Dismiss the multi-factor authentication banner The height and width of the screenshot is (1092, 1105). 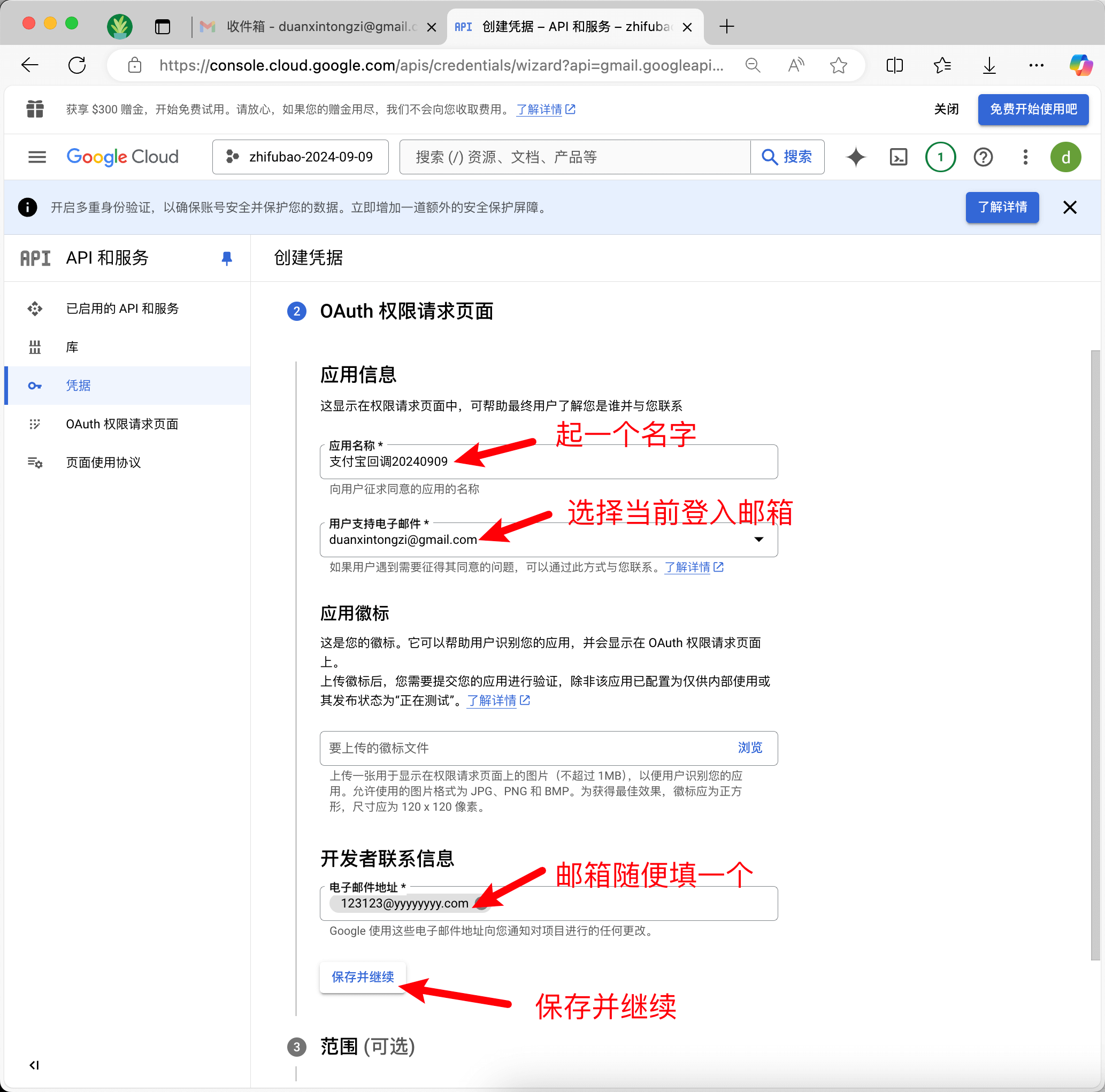(x=1070, y=207)
